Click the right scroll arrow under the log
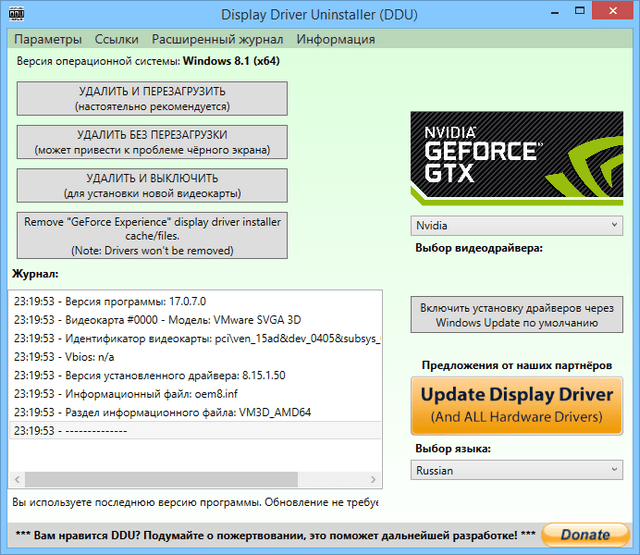Image resolution: width=640 pixels, height=555 pixels. pos(375,480)
